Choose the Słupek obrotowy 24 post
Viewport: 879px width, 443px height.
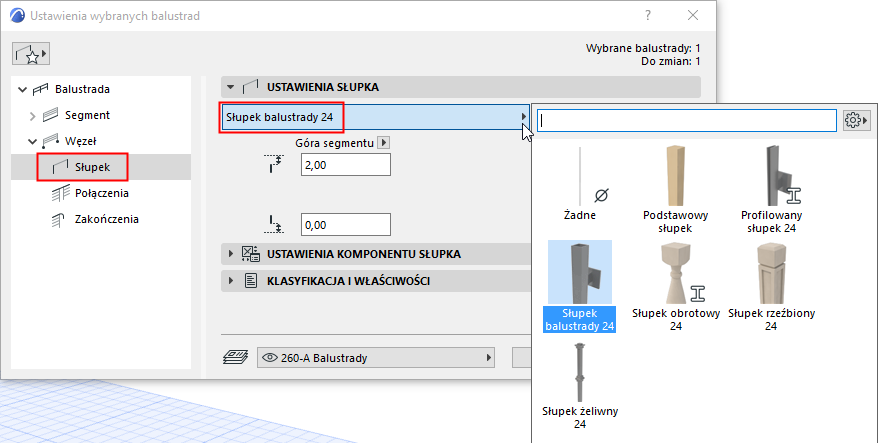676,287
